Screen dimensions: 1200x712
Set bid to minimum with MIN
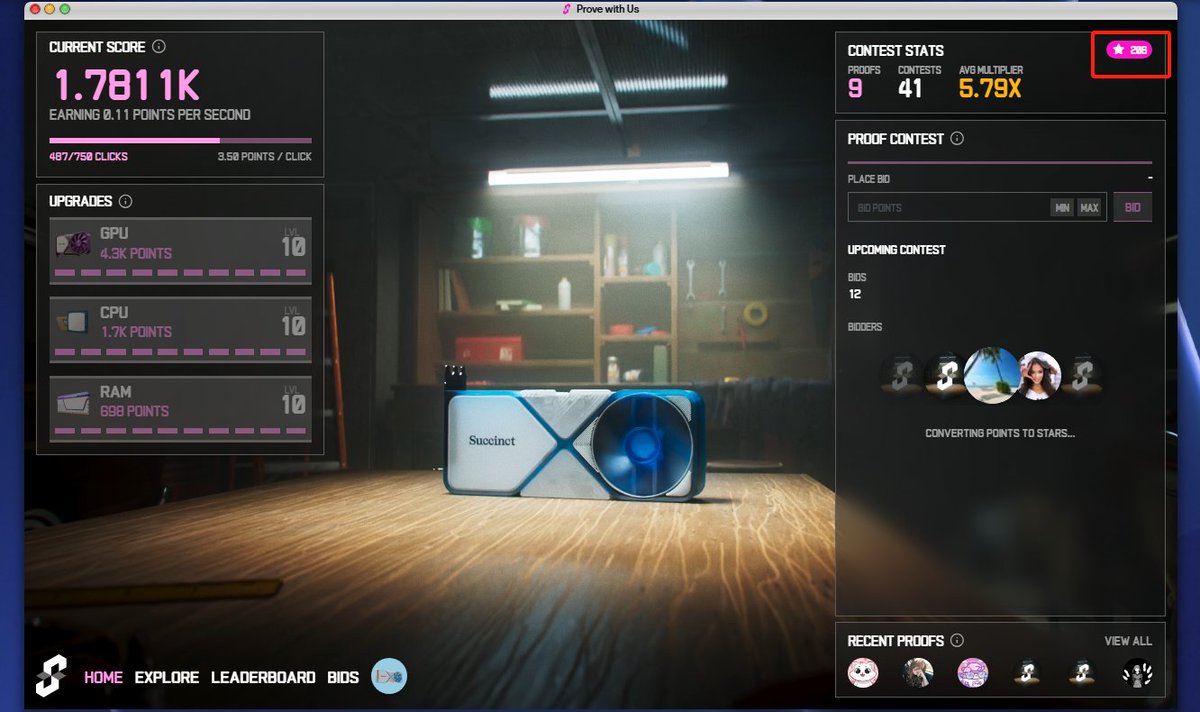(x=1062, y=208)
